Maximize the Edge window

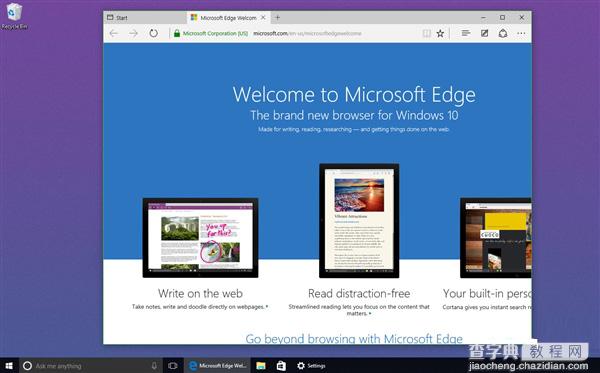coord(502,18)
